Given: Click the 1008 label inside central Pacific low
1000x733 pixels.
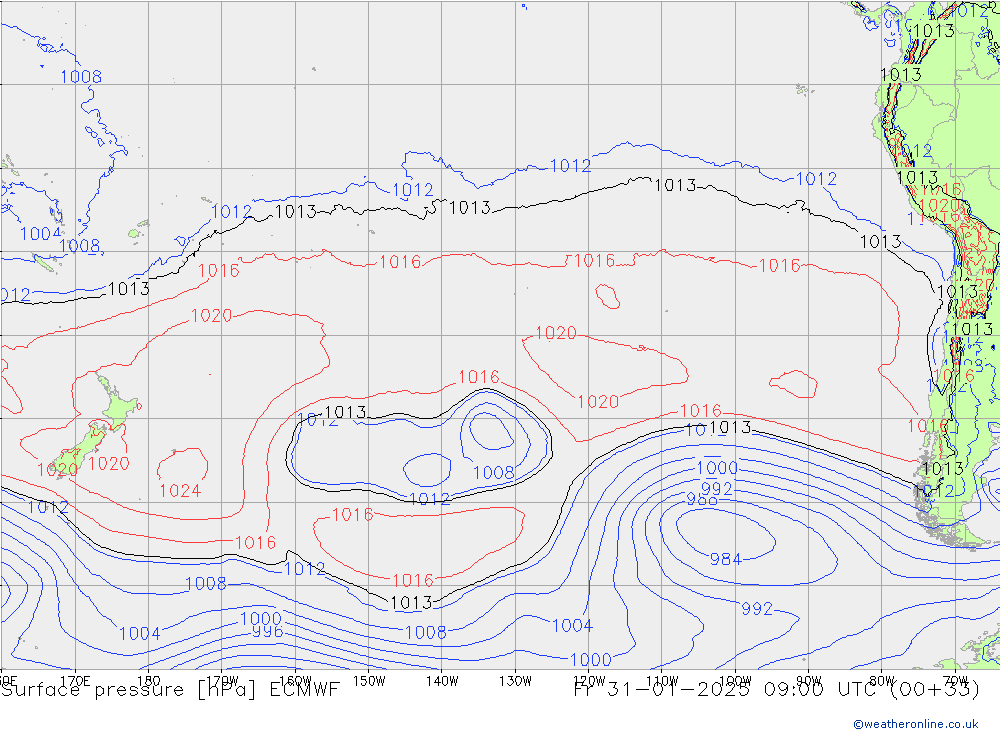Looking at the screenshot, I should (x=493, y=472).
